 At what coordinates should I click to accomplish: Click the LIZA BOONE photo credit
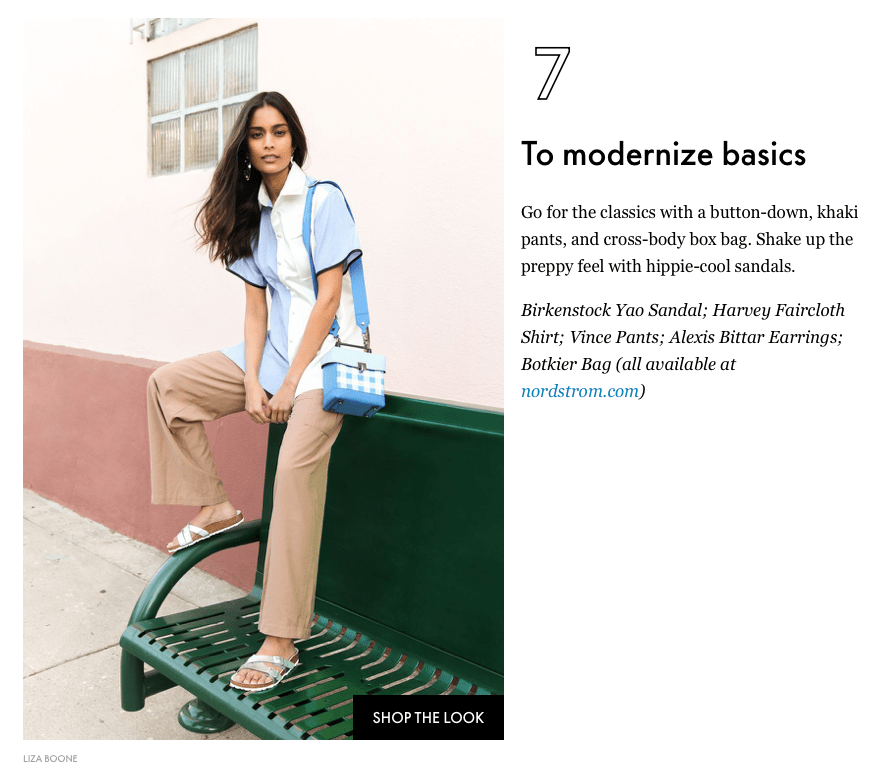(x=50, y=759)
